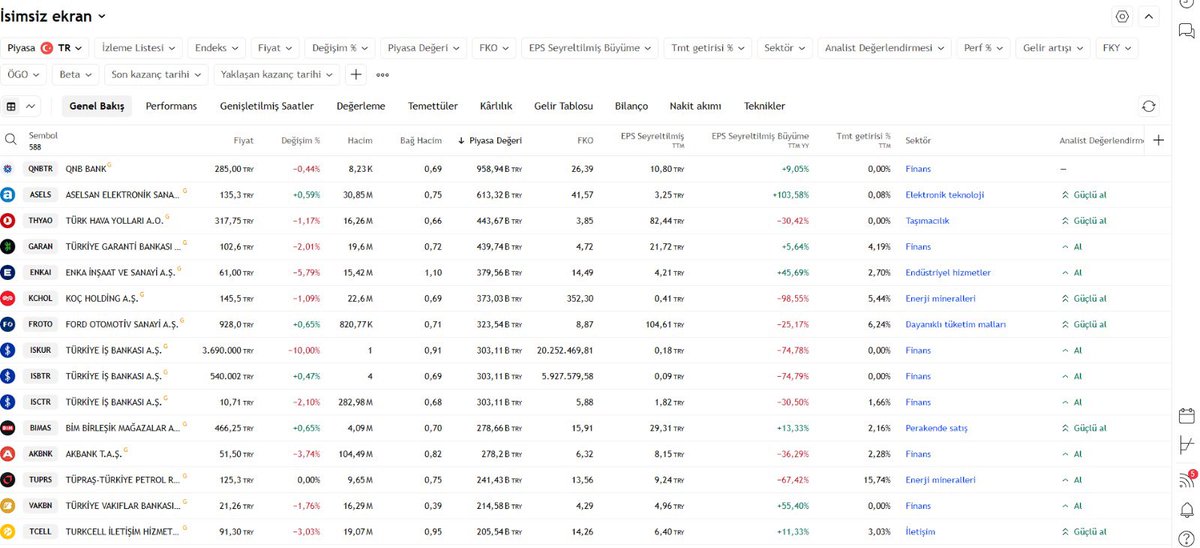Open the help question mark icon

(x=1187, y=540)
